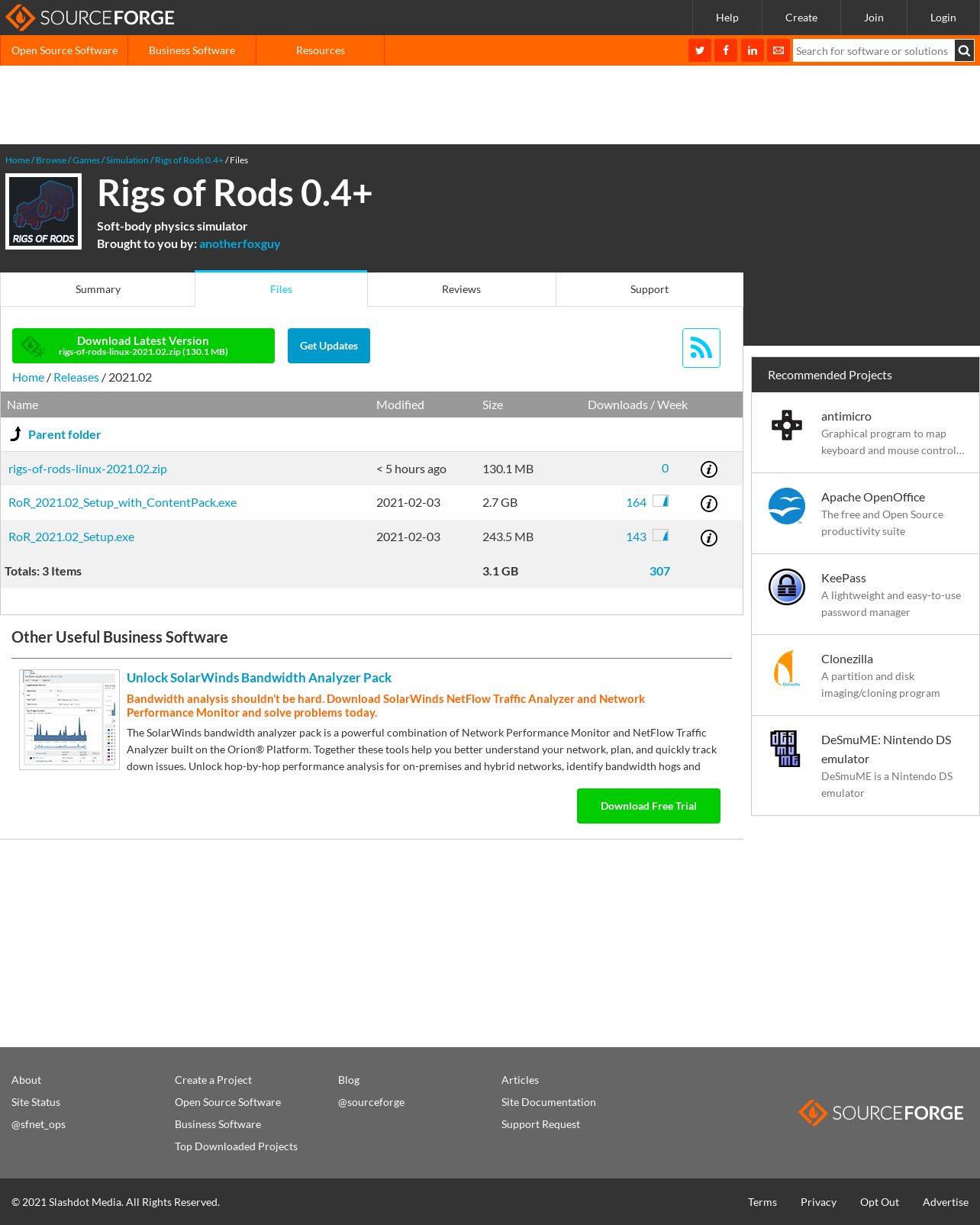Open Simulation breadcrumb link
The height and width of the screenshot is (1225, 980).
click(127, 160)
